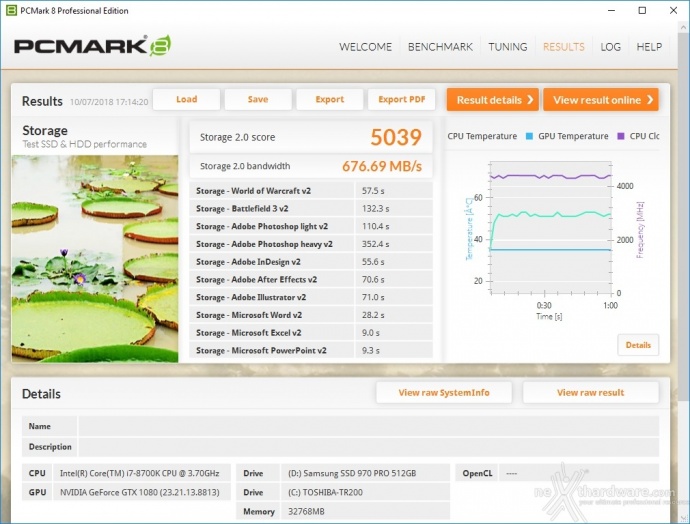
Task: Click the Storage 2.0 score 5039
Action: 396,137
